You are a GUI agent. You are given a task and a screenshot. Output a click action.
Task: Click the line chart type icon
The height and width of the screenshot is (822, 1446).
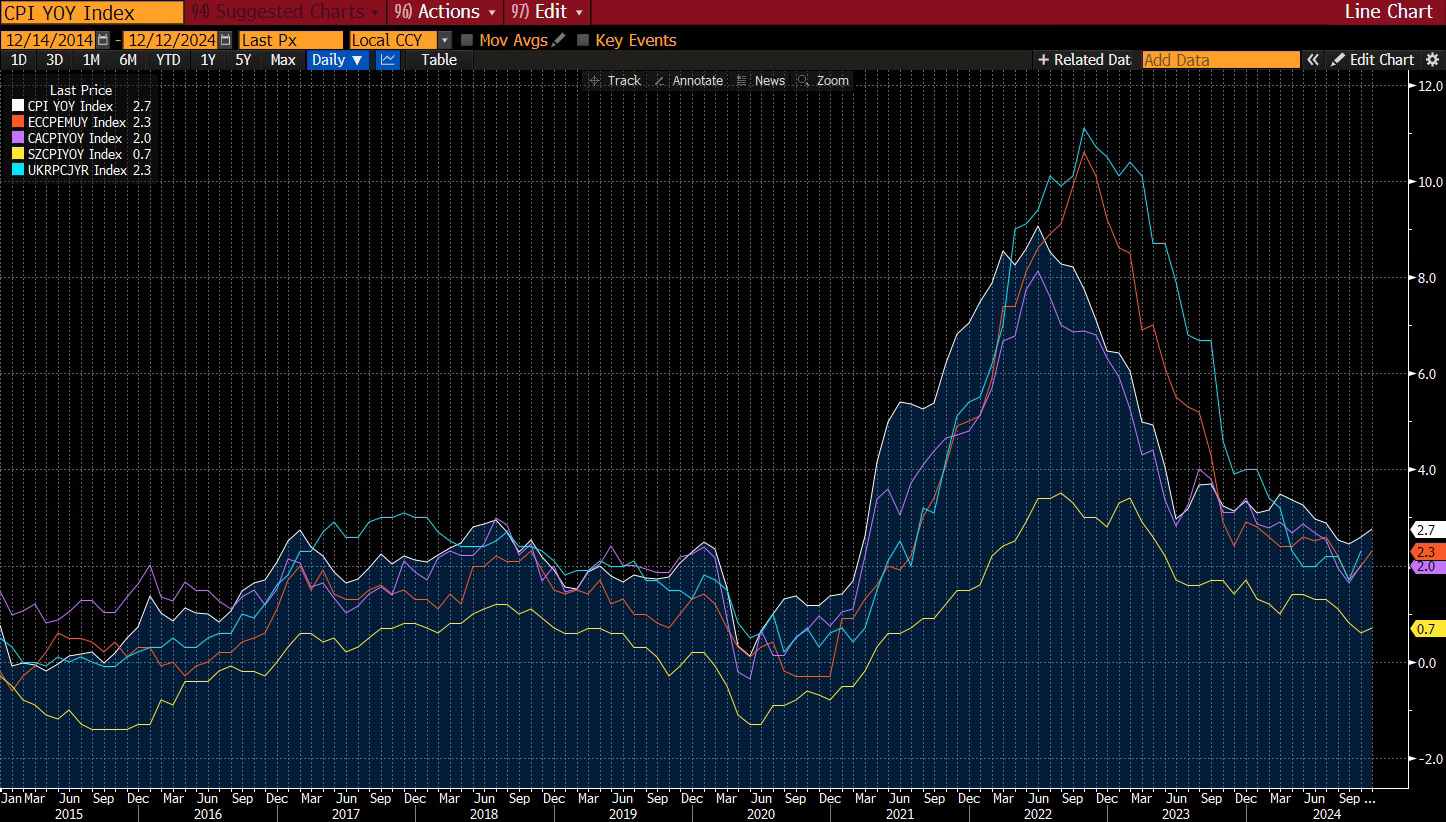[387, 60]
